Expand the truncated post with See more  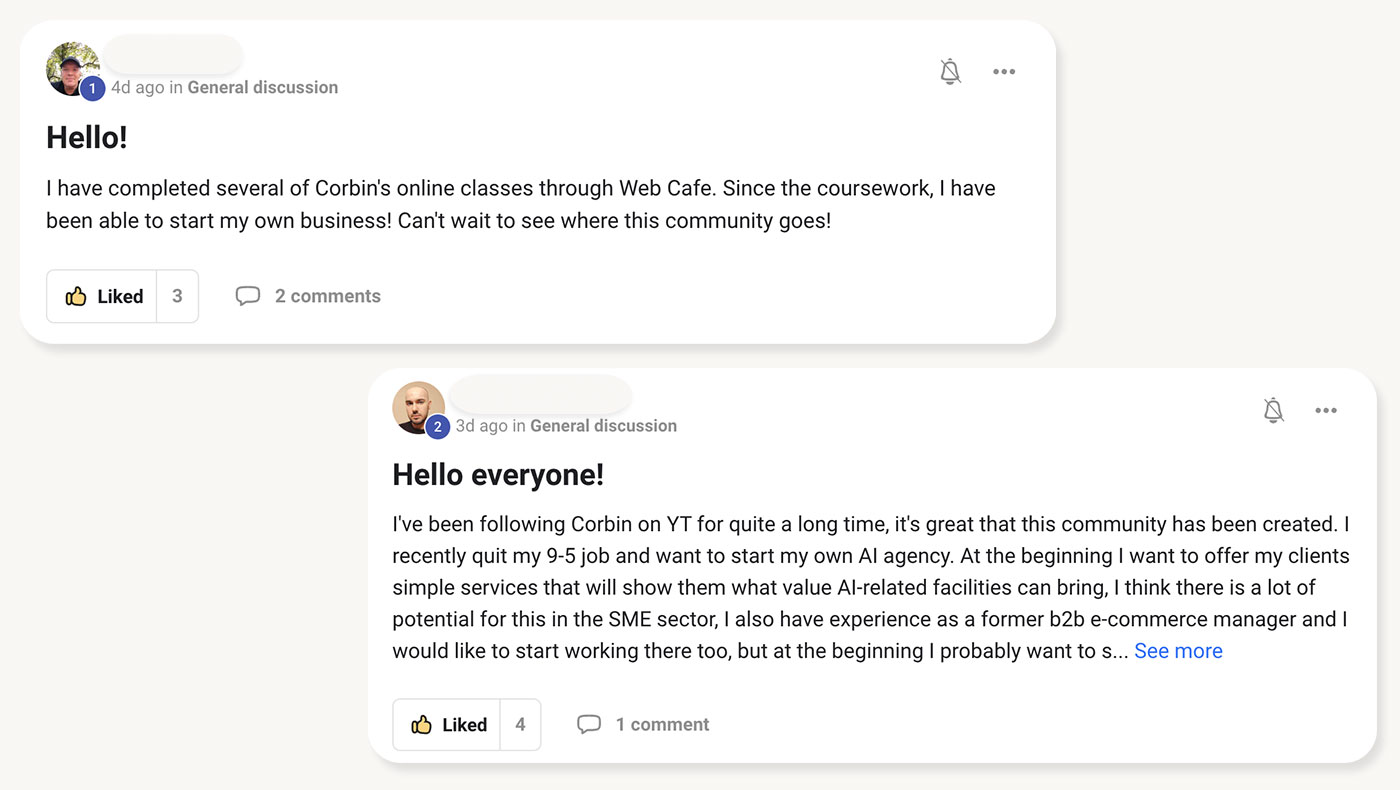coord(1178,650)
